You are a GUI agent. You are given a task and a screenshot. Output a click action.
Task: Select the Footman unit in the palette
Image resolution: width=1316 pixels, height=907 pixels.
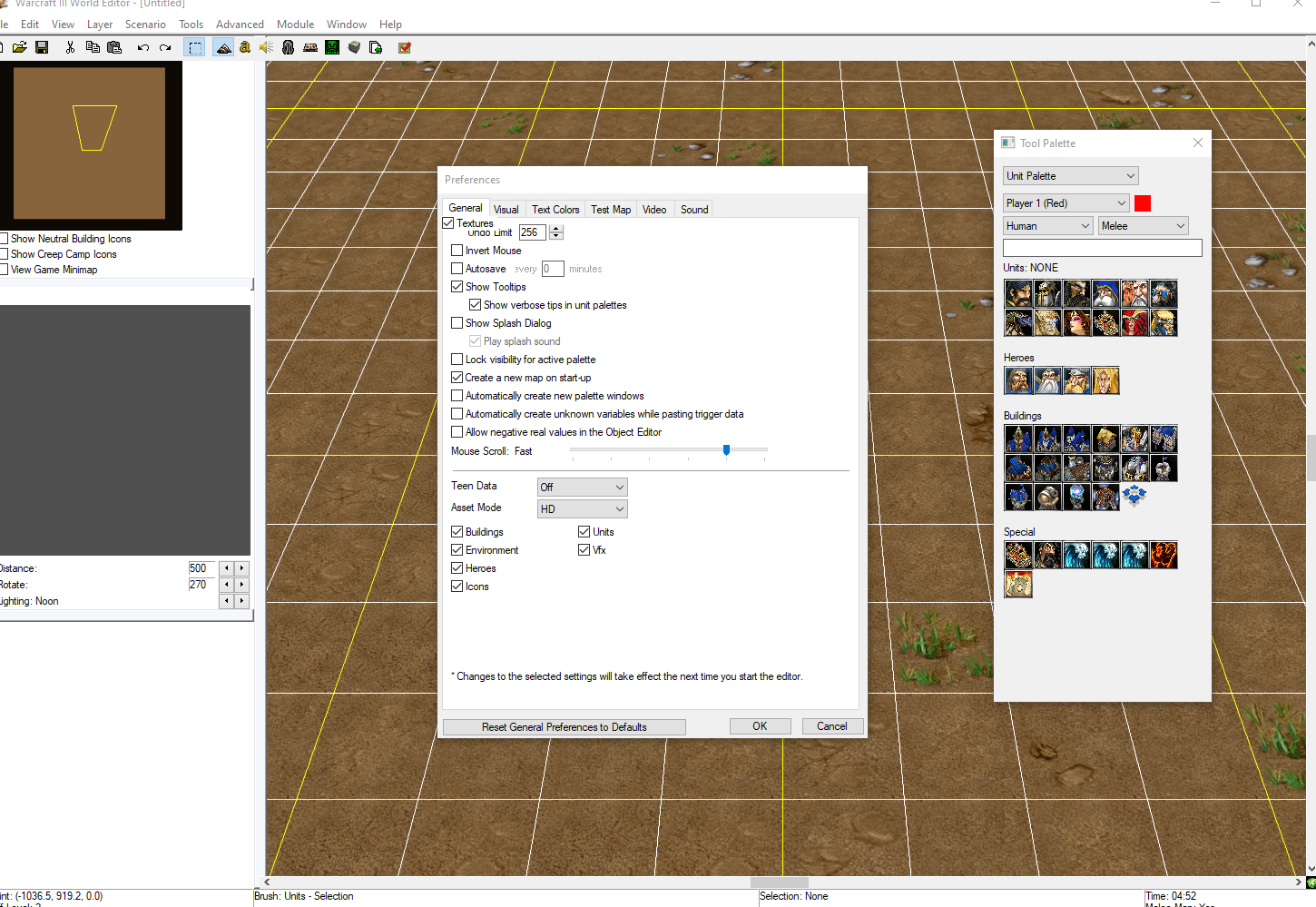point(1047,293)
